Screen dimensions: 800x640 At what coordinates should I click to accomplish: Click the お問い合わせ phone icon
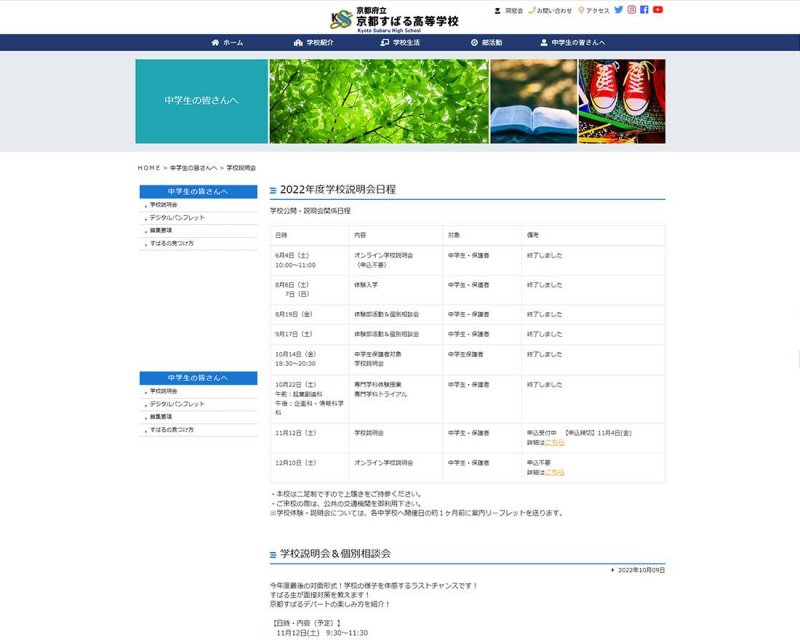coord(532,10)
